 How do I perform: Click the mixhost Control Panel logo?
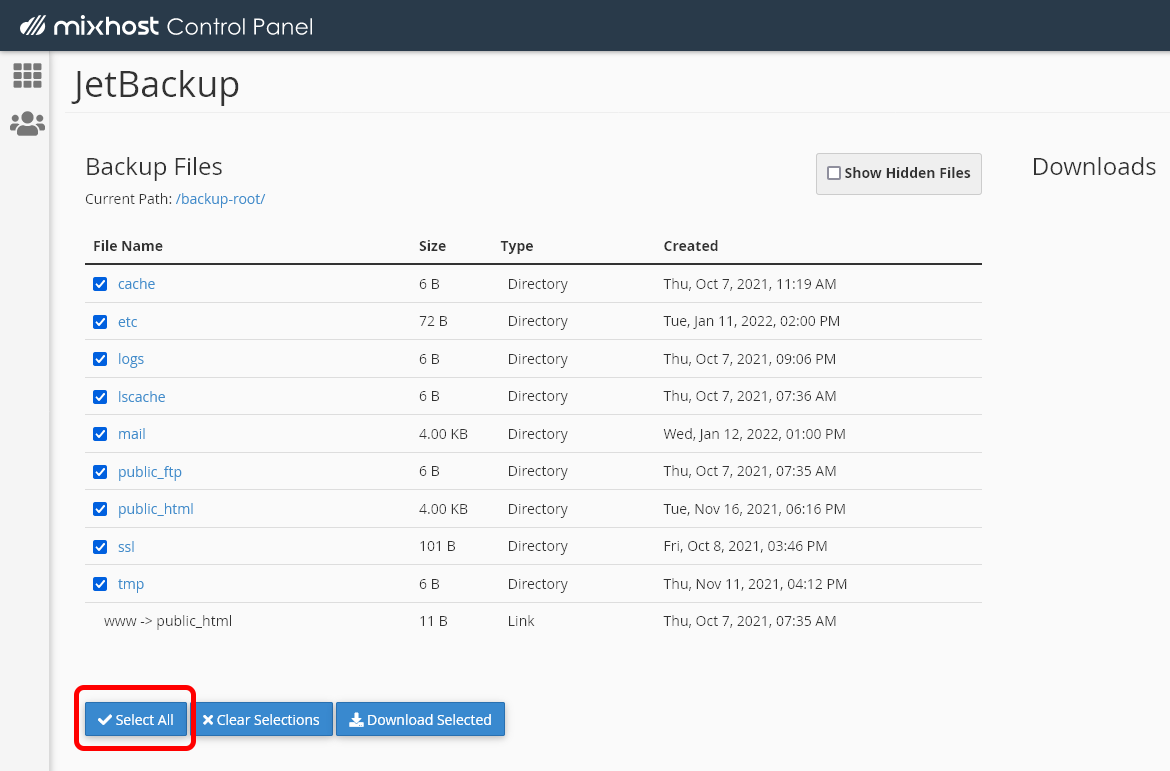pyautogui.click(x=166, y=26)
